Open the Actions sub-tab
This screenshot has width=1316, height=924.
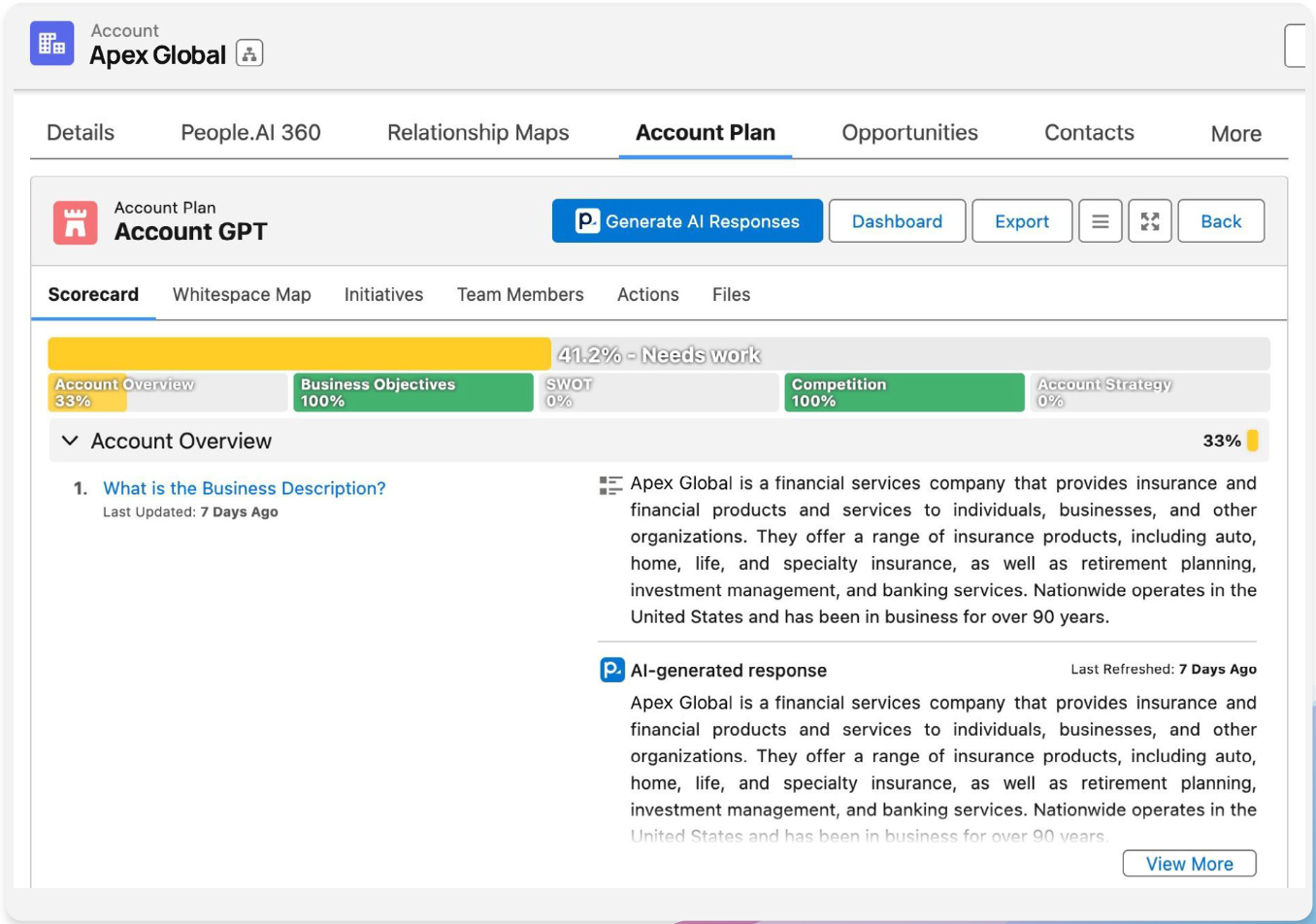tap(648, 294)
